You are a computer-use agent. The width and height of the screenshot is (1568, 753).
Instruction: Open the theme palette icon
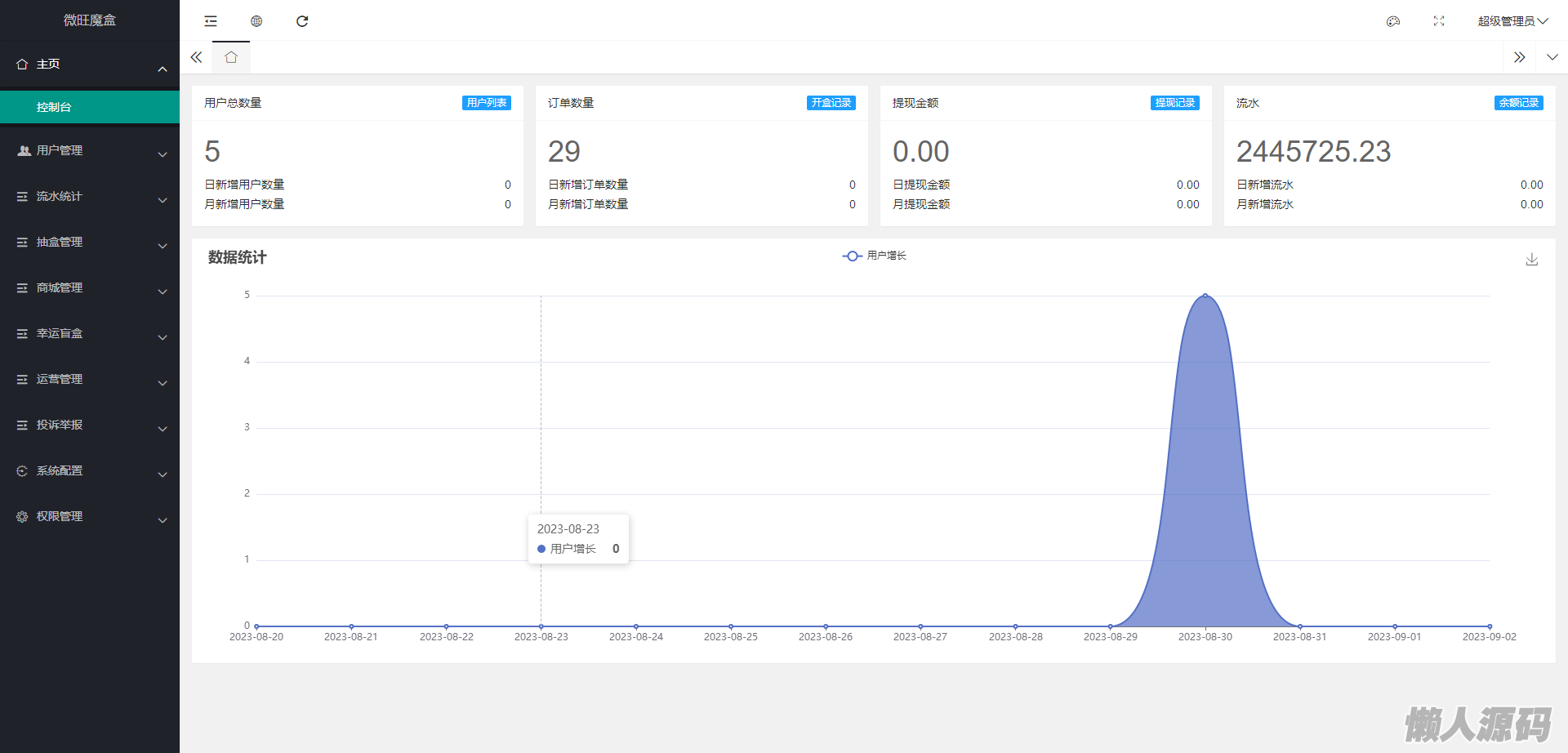coord(1393,21)
